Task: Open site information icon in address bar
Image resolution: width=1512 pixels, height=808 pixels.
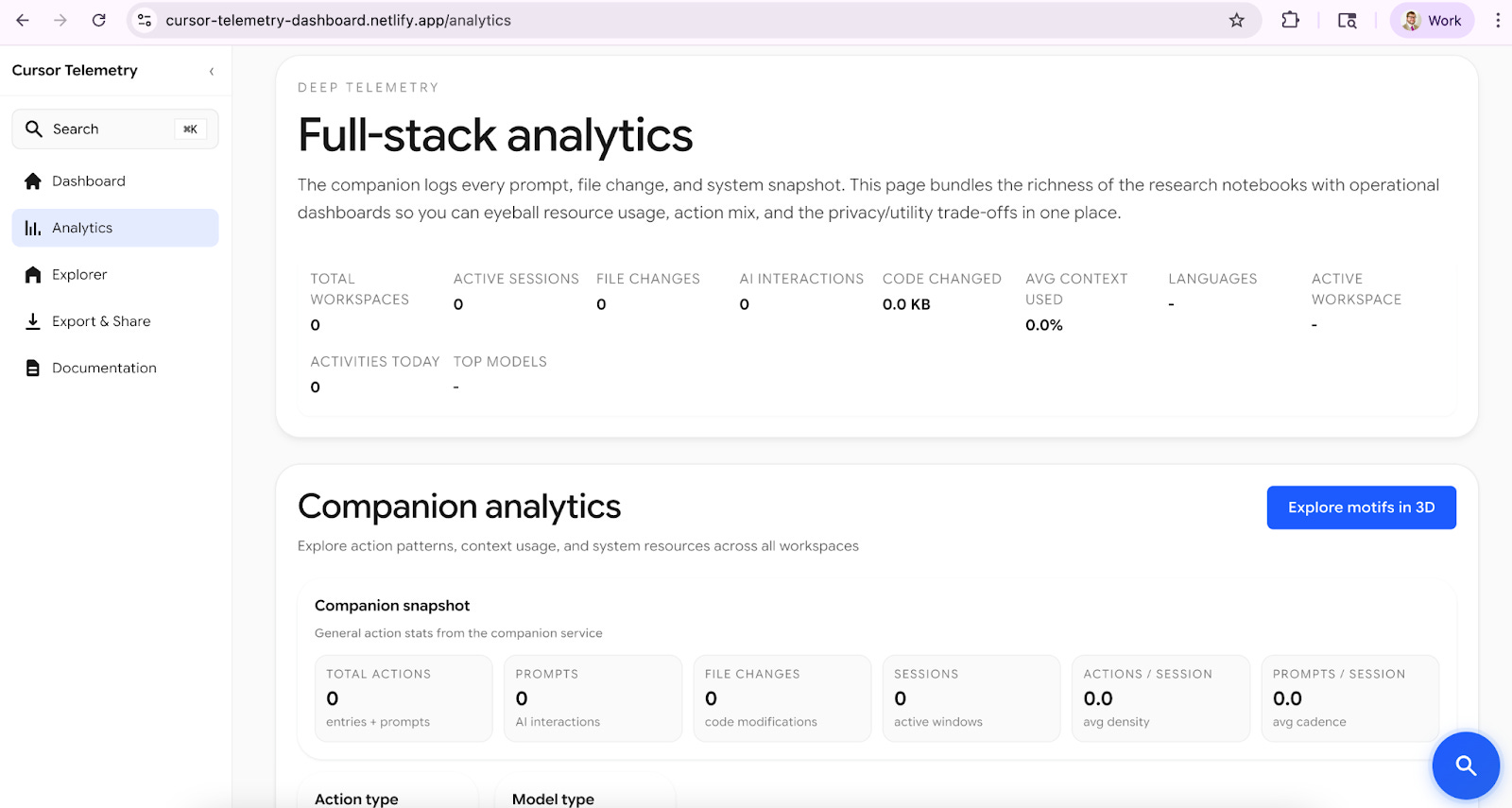Action: 145,20
